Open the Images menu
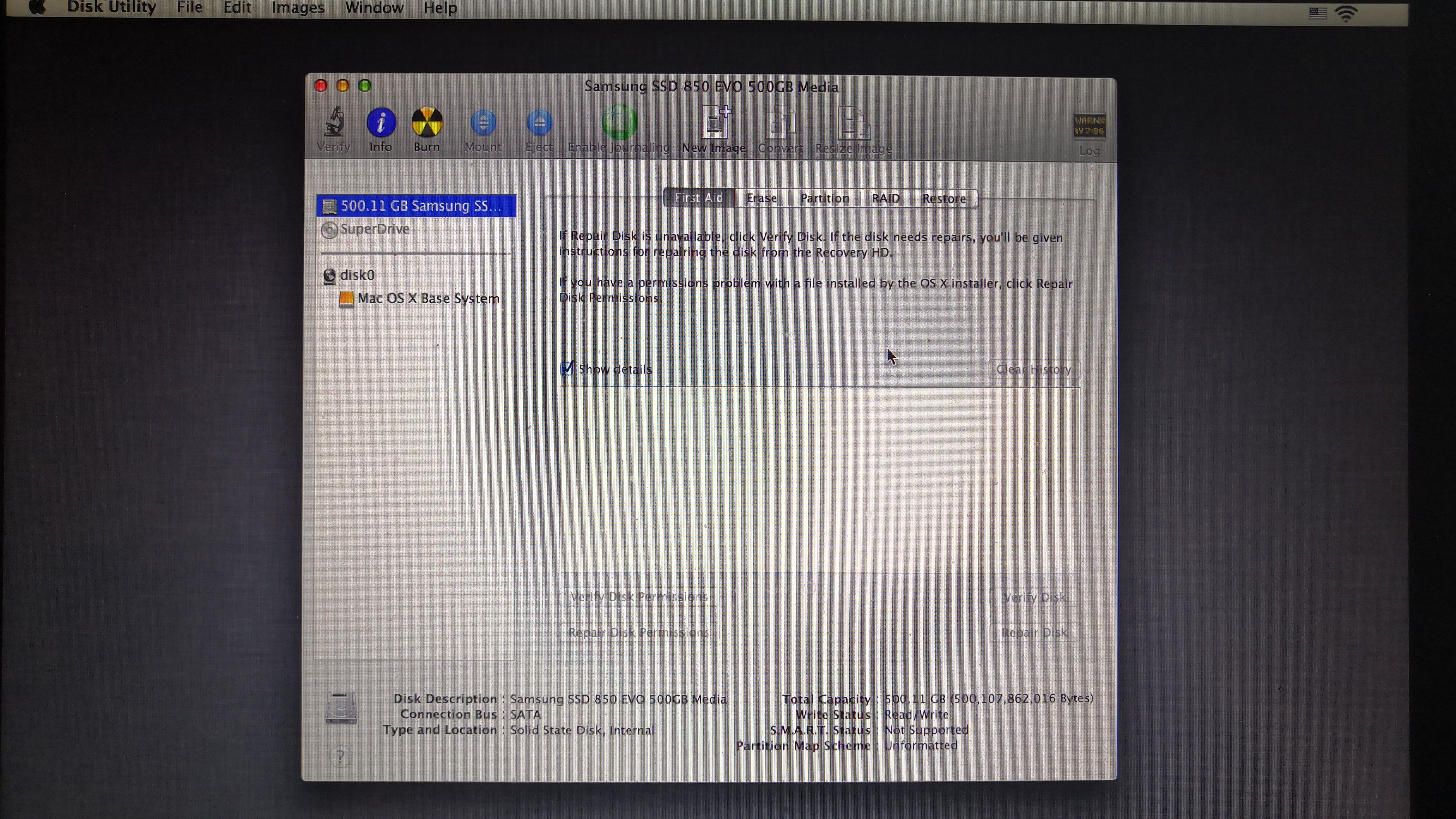 [298, 8]
